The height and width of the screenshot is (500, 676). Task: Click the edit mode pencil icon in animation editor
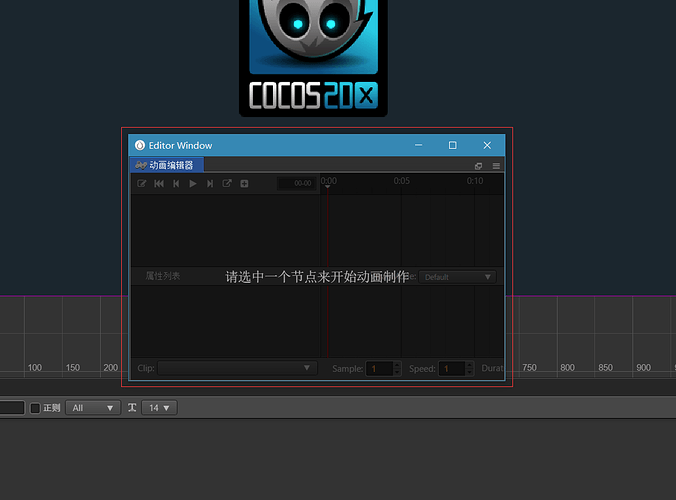(x=141, y=184)
